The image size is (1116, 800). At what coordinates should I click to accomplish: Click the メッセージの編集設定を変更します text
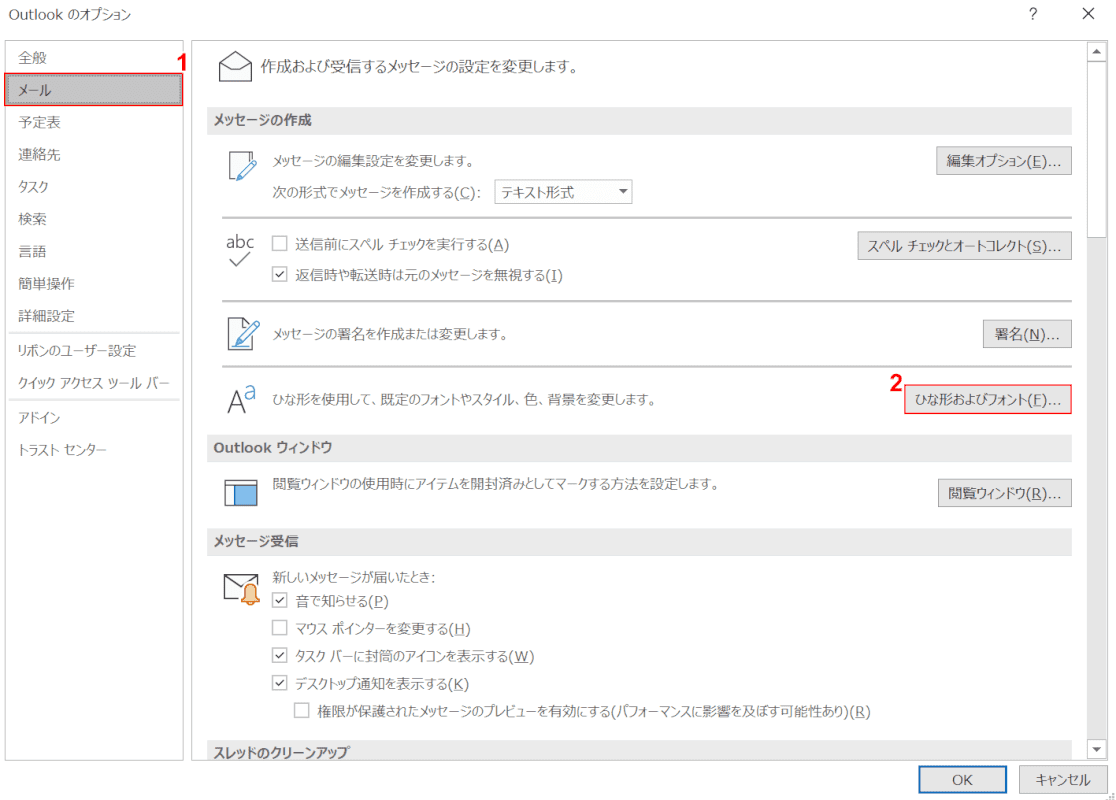(x=373, y=161)
